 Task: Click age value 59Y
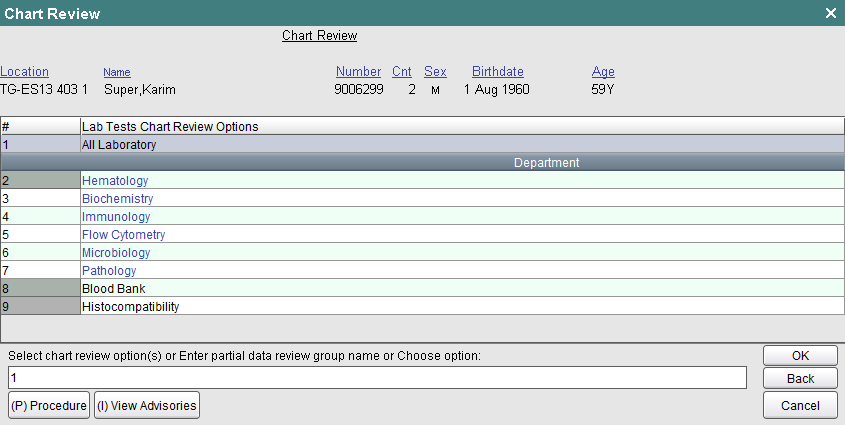[x=602, y=89]
